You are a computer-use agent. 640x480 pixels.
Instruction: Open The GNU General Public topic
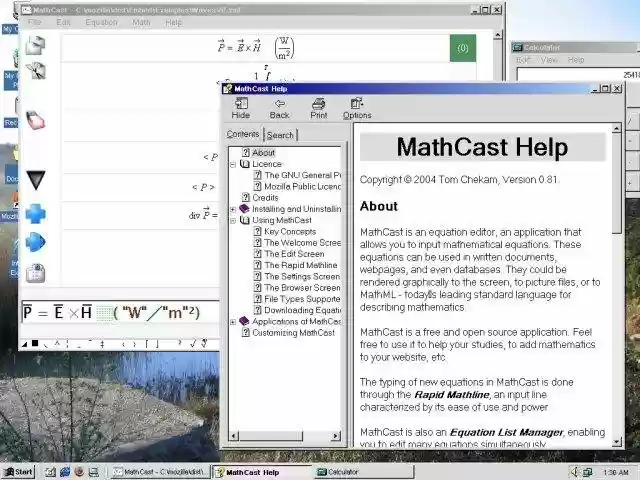click(x=302, y=175)
